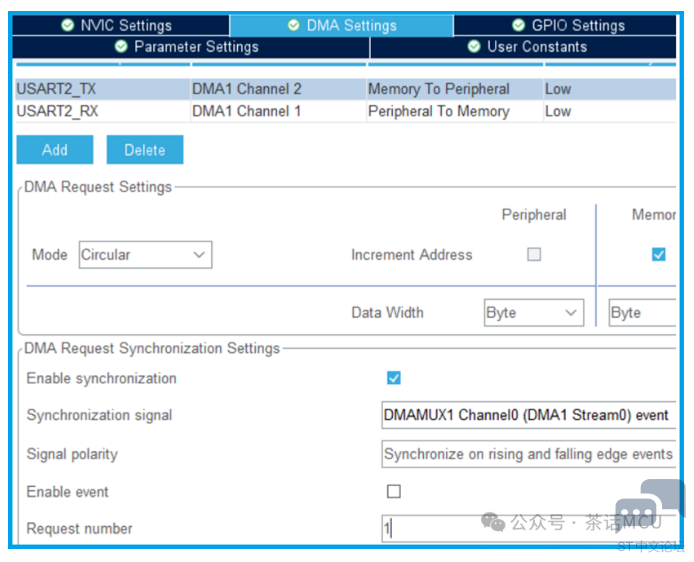Screen dimensions: 694x562
Task: Switch to the NVIC Settings tab
Action: click(116, 25)
